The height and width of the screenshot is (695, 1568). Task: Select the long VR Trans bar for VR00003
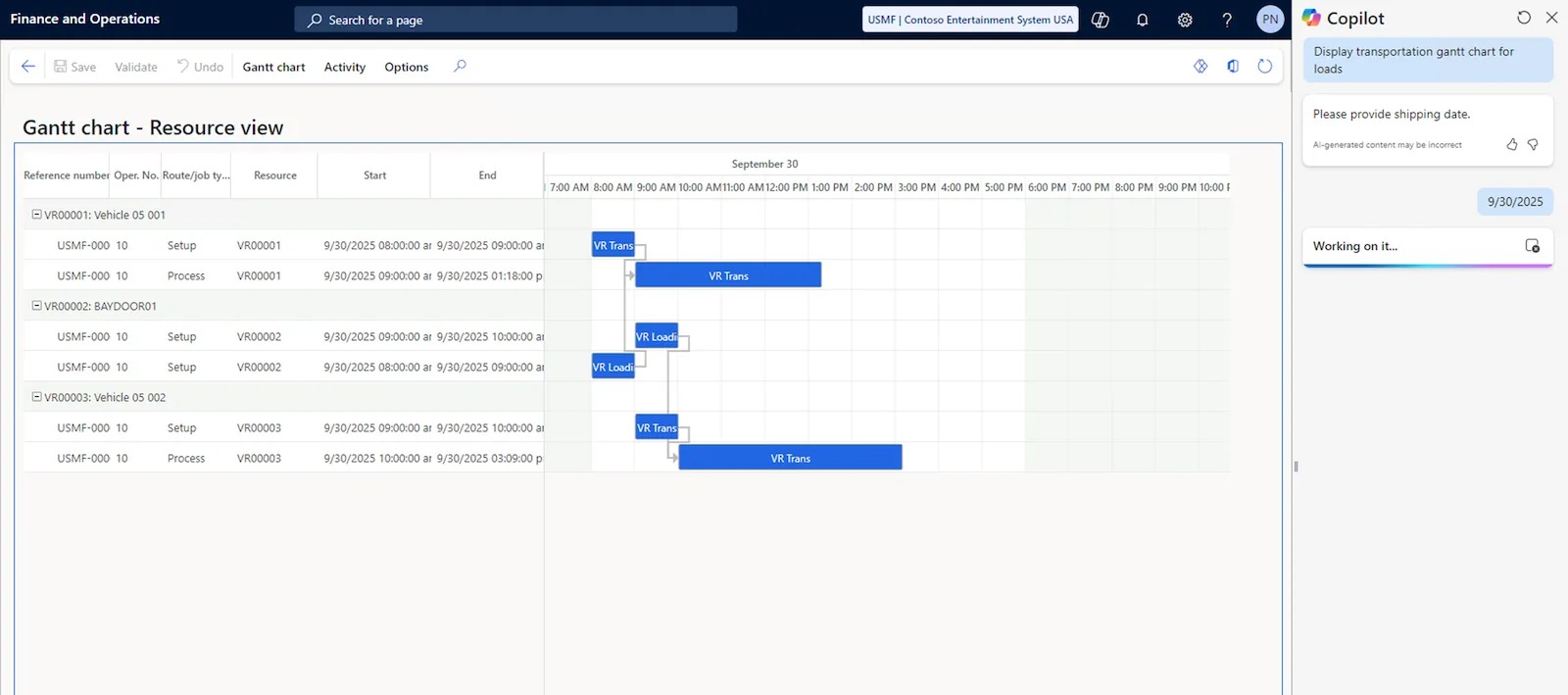790,458
